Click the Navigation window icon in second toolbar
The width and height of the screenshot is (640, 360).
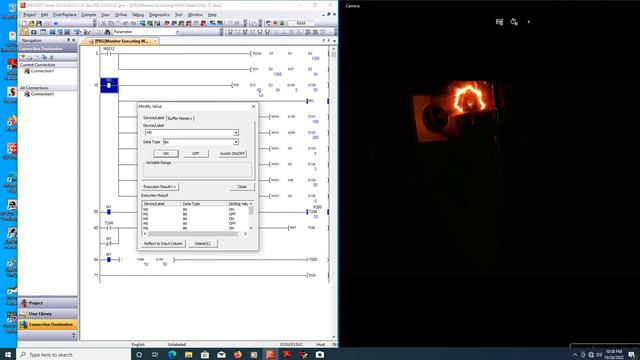[25, 32]
